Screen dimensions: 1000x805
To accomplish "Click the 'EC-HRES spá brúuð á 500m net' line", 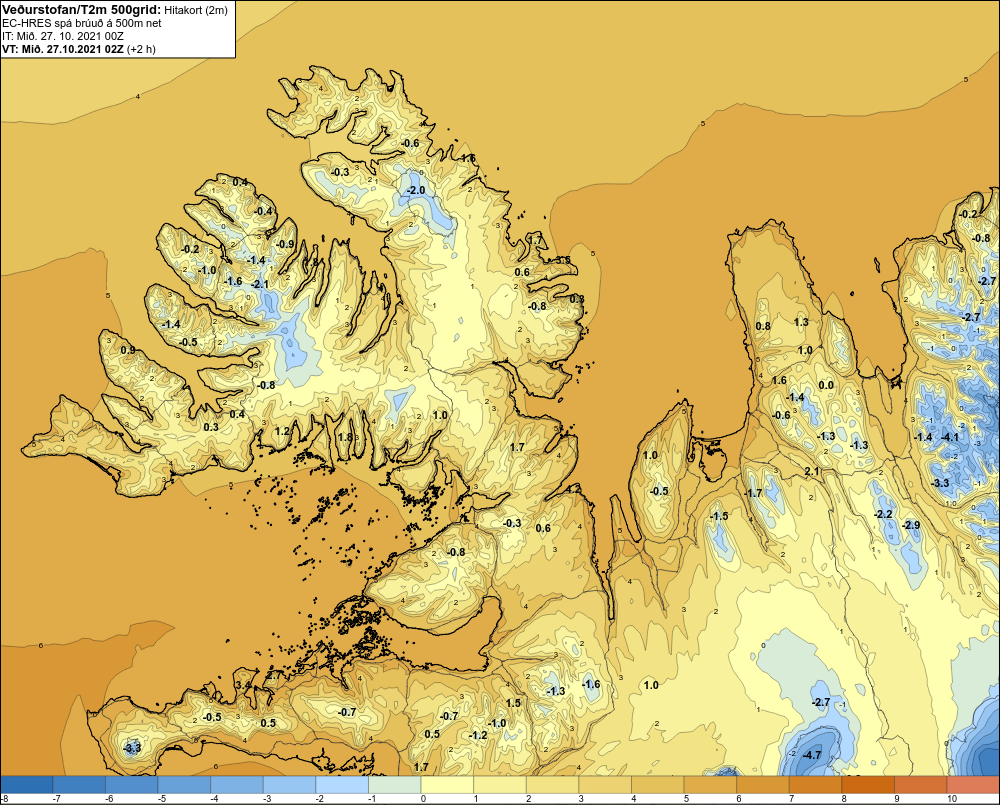I will coord(82,24).
